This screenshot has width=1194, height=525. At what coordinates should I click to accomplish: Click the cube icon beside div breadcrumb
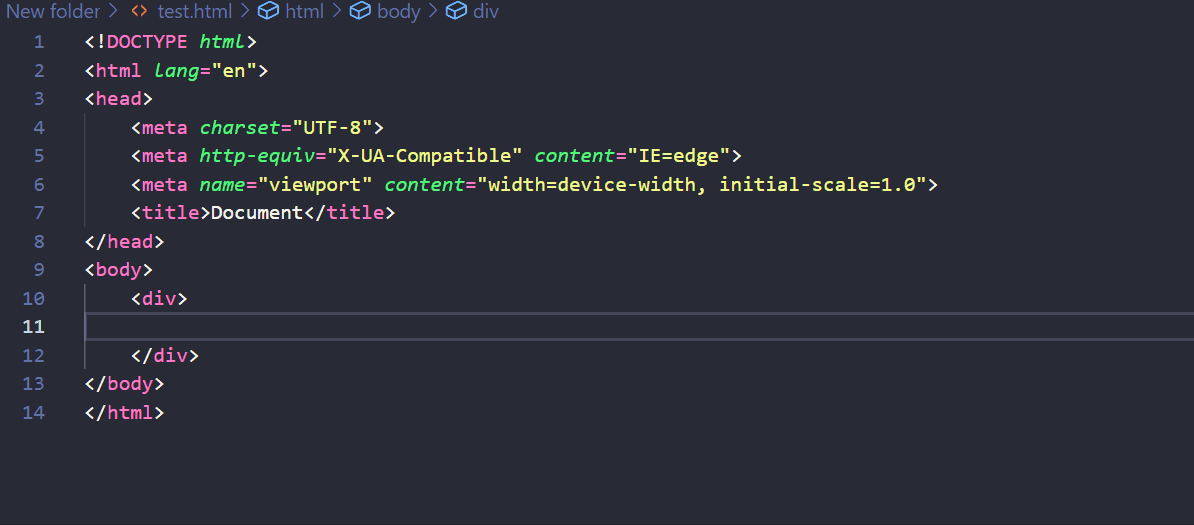(456, 11)
